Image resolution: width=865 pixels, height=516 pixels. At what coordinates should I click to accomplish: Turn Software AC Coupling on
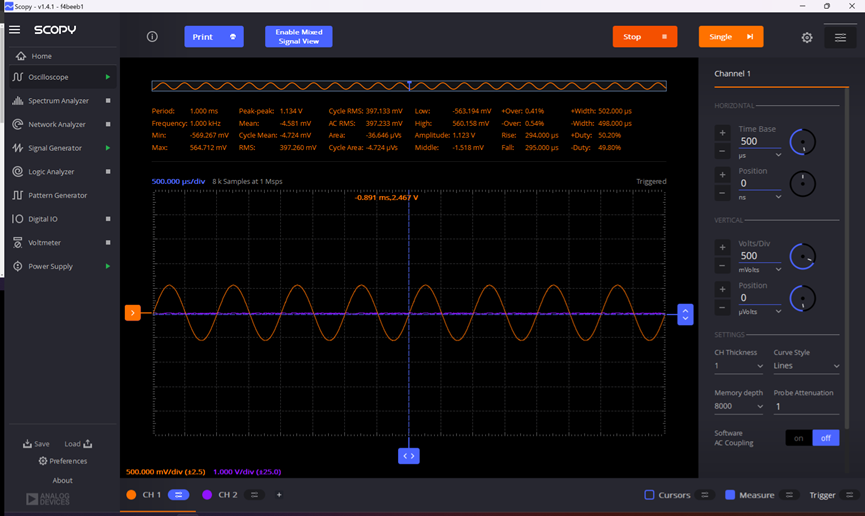point(798,438)
